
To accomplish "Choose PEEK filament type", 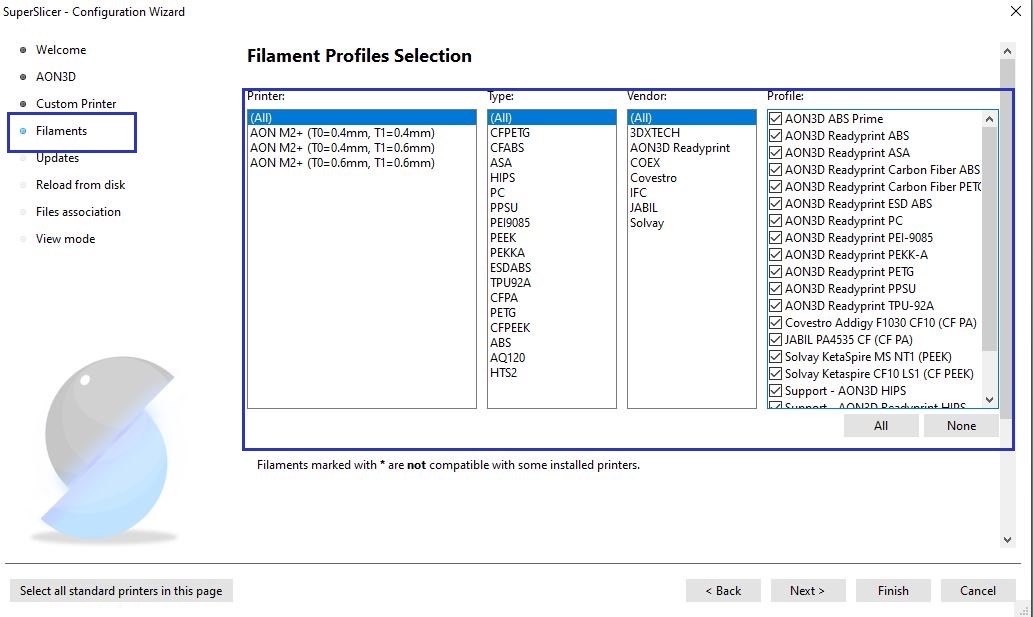I will 551,238.
